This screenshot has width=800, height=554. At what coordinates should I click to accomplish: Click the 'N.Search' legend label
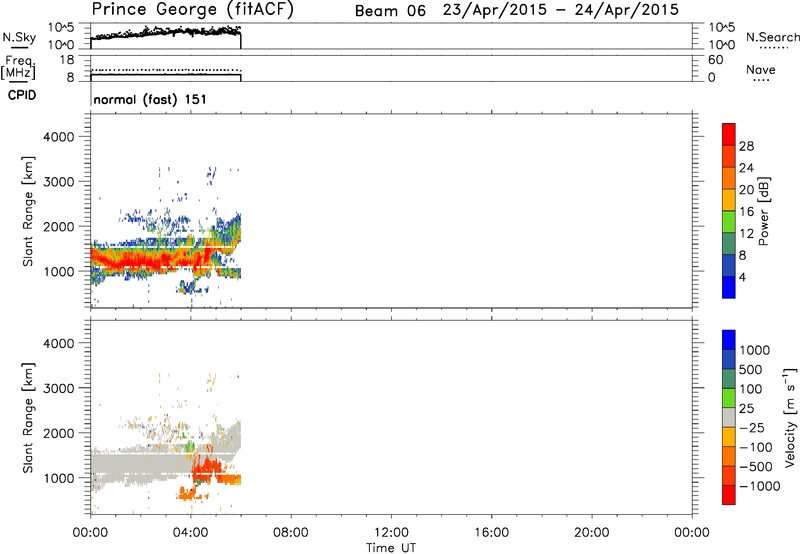pos(772,37)
